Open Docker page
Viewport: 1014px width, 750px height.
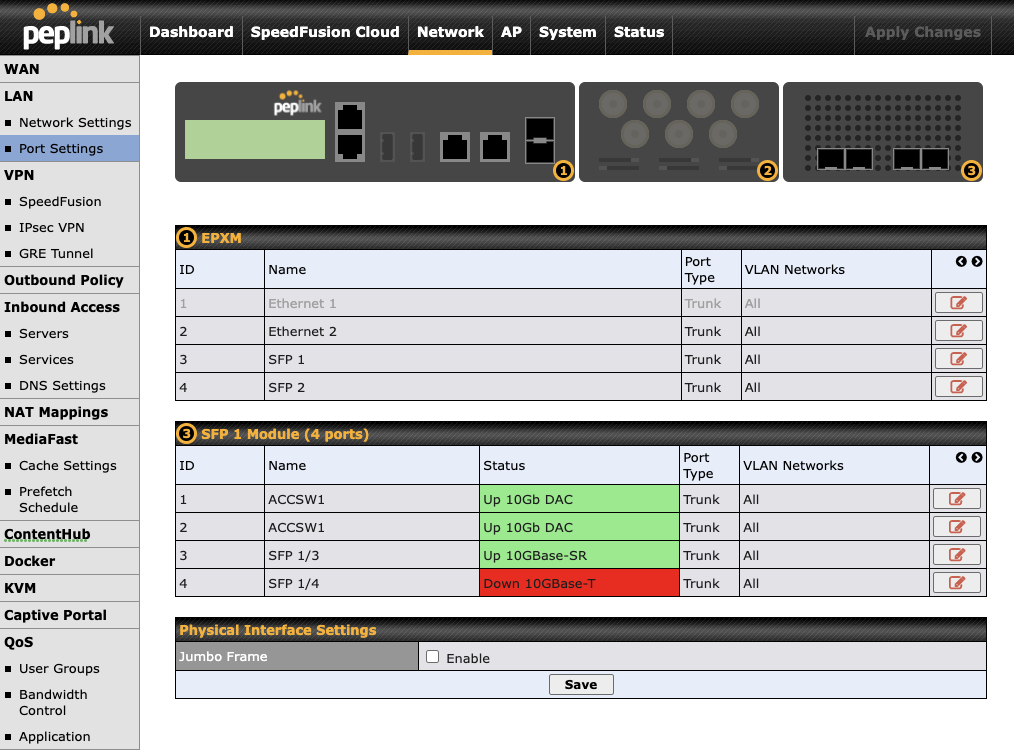[x=69, y=561]
